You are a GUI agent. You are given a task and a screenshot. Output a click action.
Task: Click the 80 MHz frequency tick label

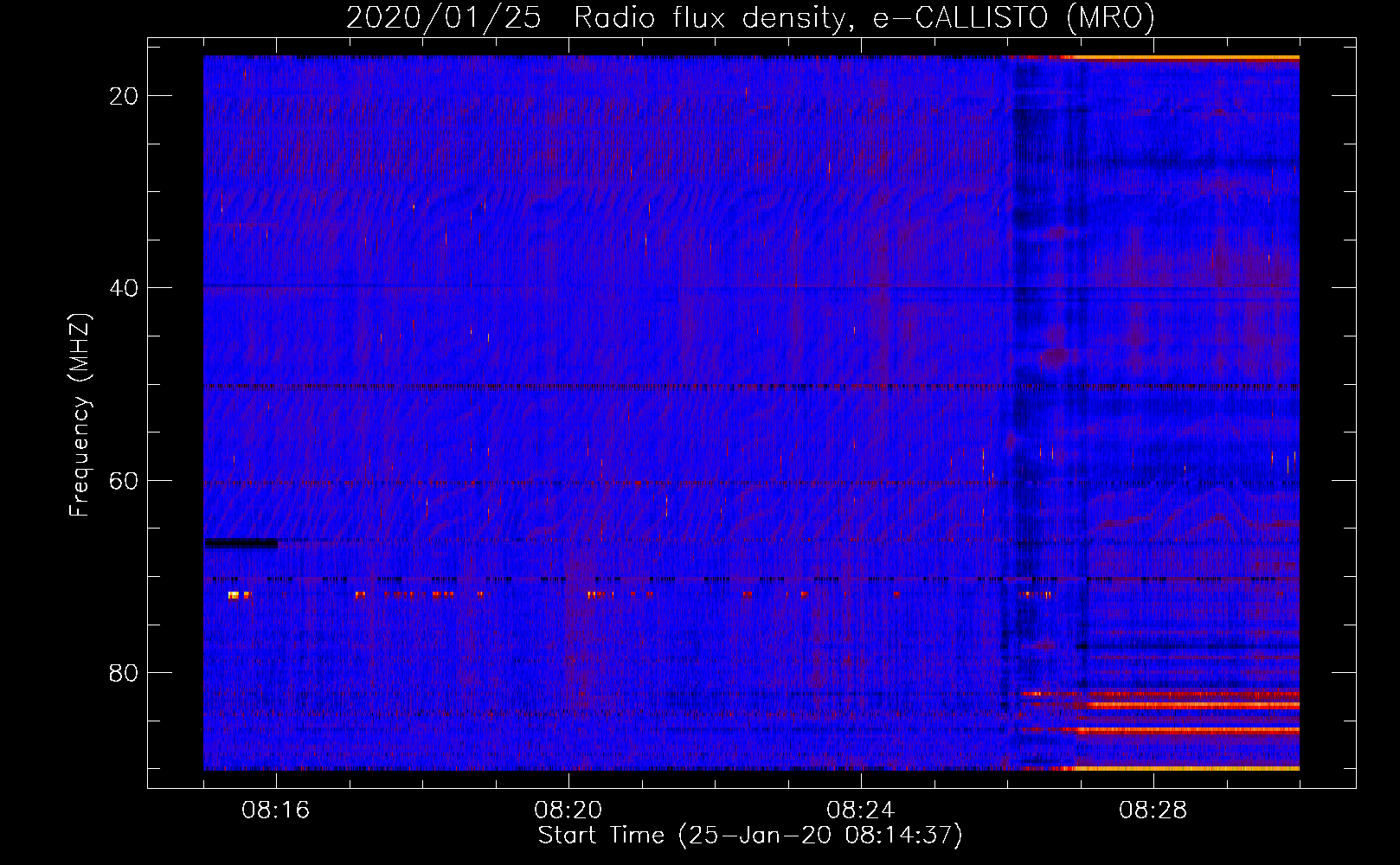click(x=124, y=672)
